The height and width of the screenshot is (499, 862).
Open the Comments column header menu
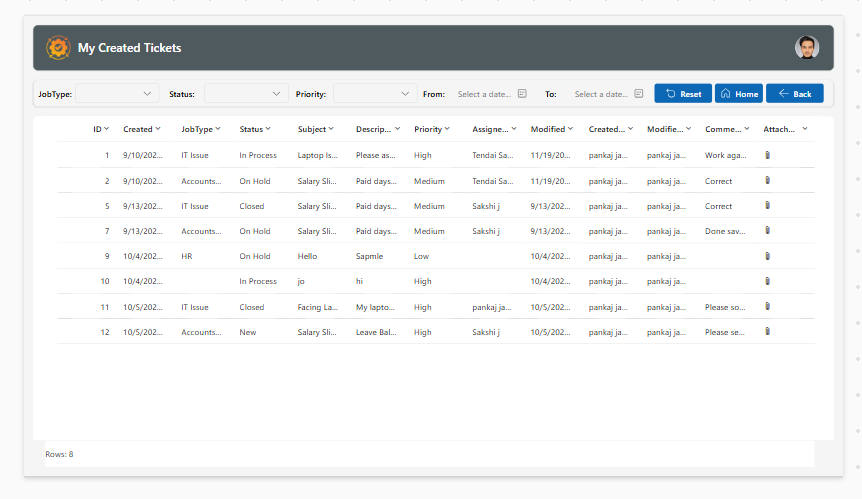point(747,129)
